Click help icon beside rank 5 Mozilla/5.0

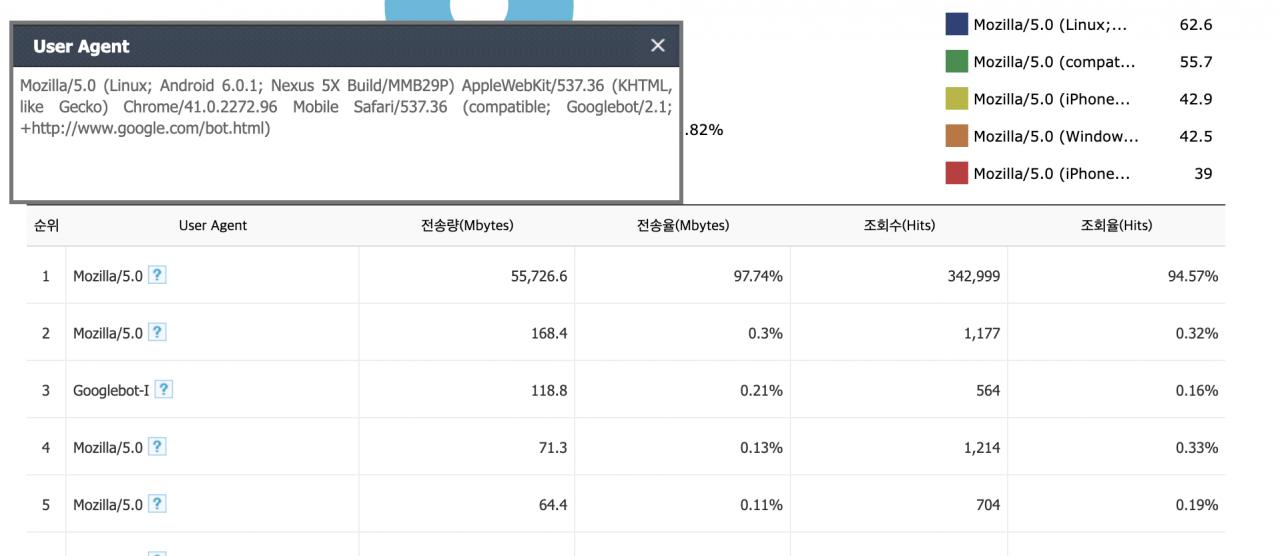point(157,504)
